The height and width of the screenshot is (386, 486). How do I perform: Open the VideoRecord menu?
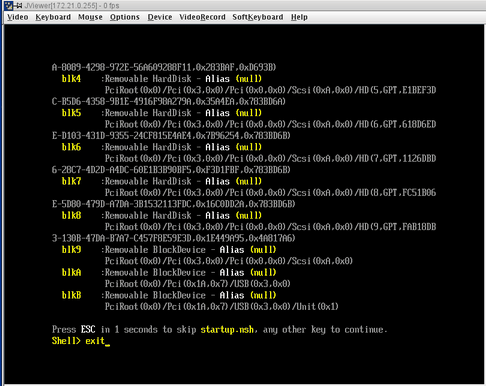point(202,17)
